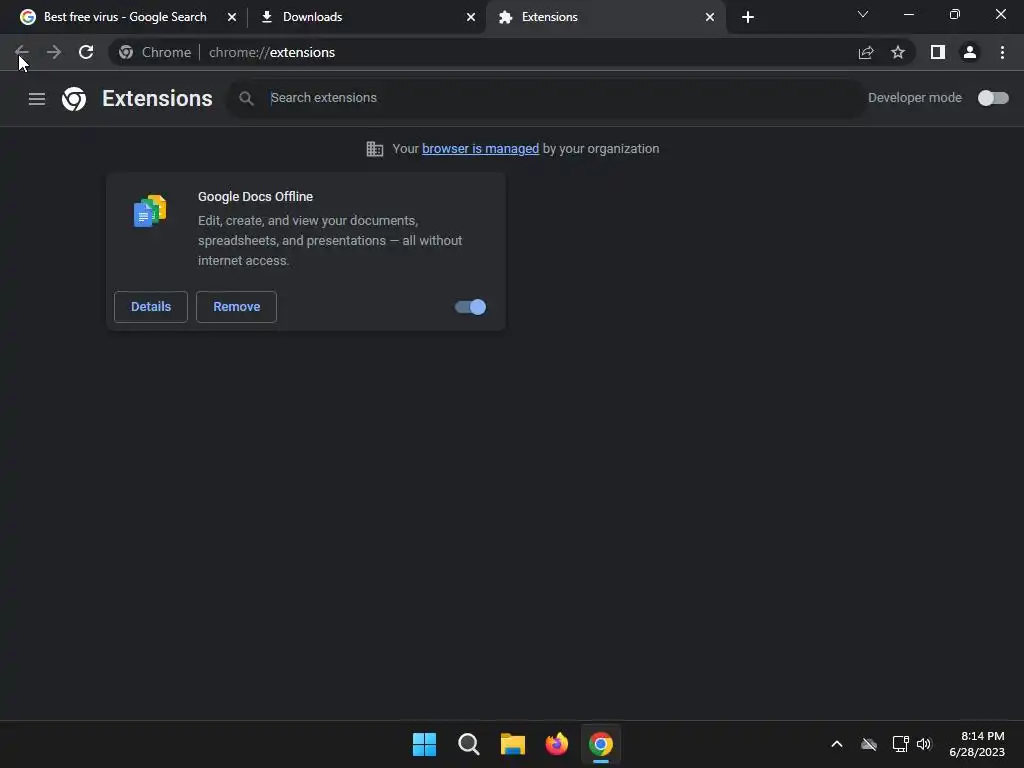The image size is (1024, 768).
Task: Open Firefox from the taskbar
Action: tap(556, 744)
